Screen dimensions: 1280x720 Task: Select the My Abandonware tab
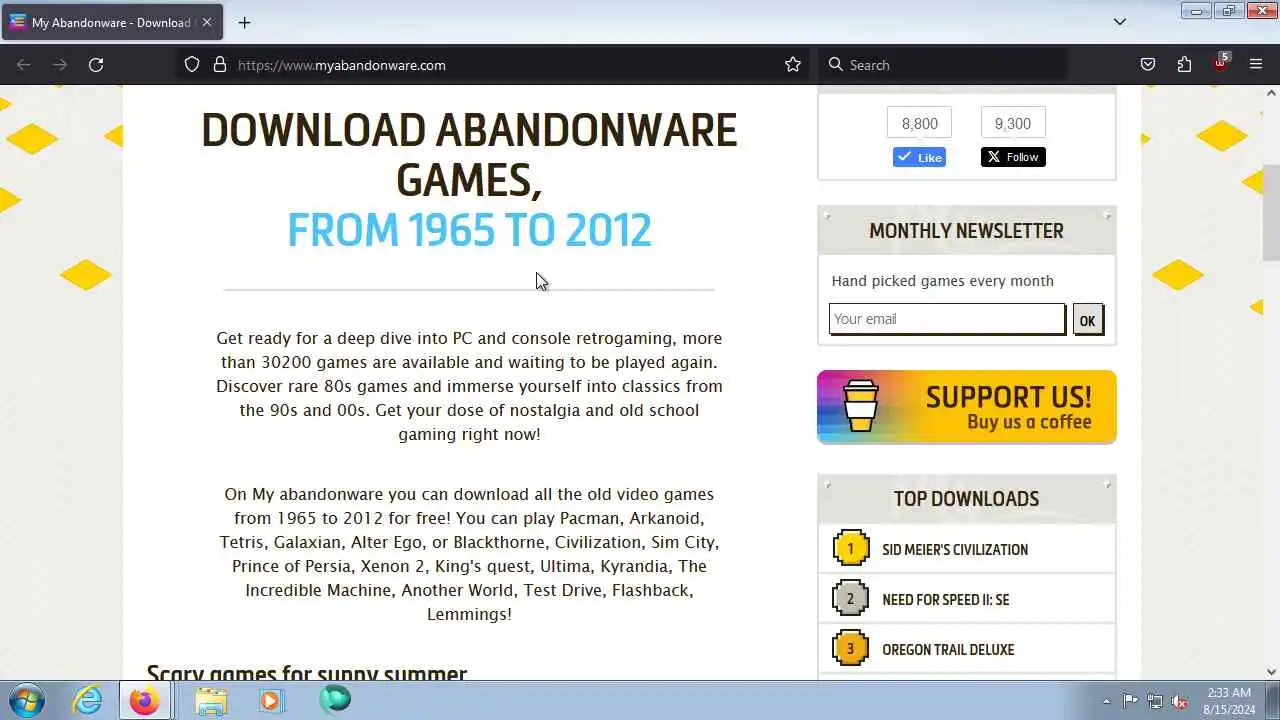[x=111, y=22]
